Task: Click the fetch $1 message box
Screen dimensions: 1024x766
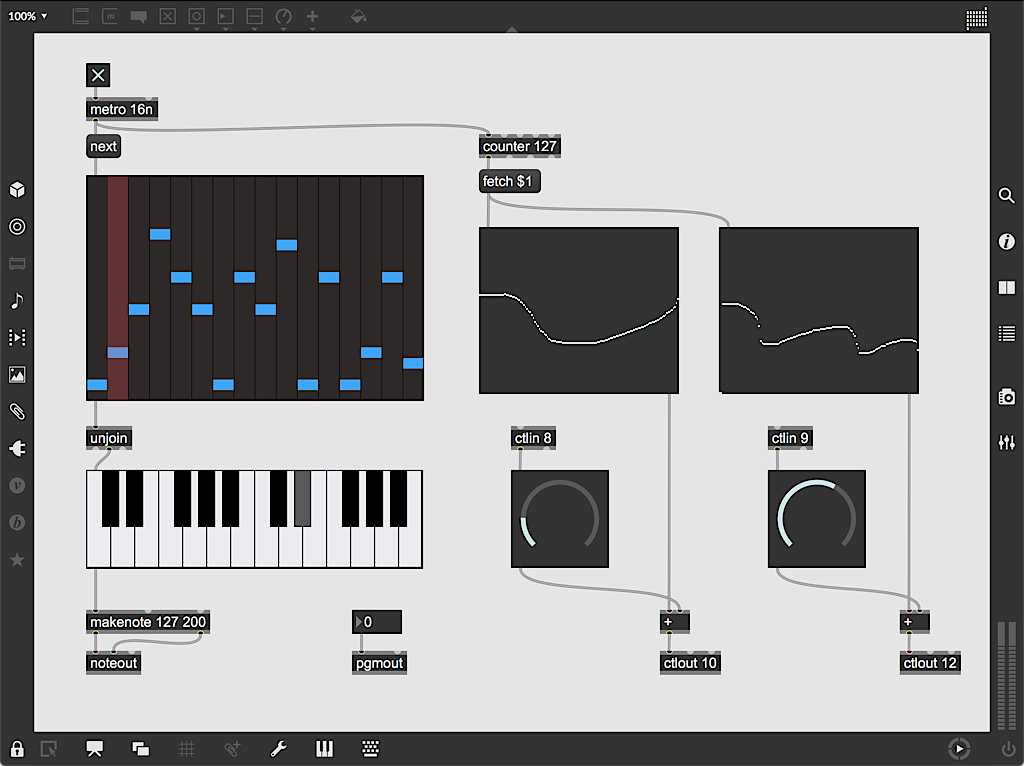Action: (509, 181)
